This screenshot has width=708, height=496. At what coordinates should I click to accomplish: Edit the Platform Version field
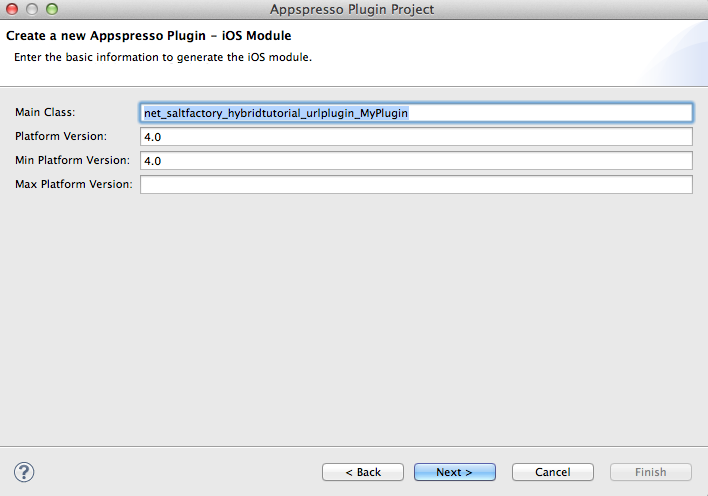pos(416,136)
